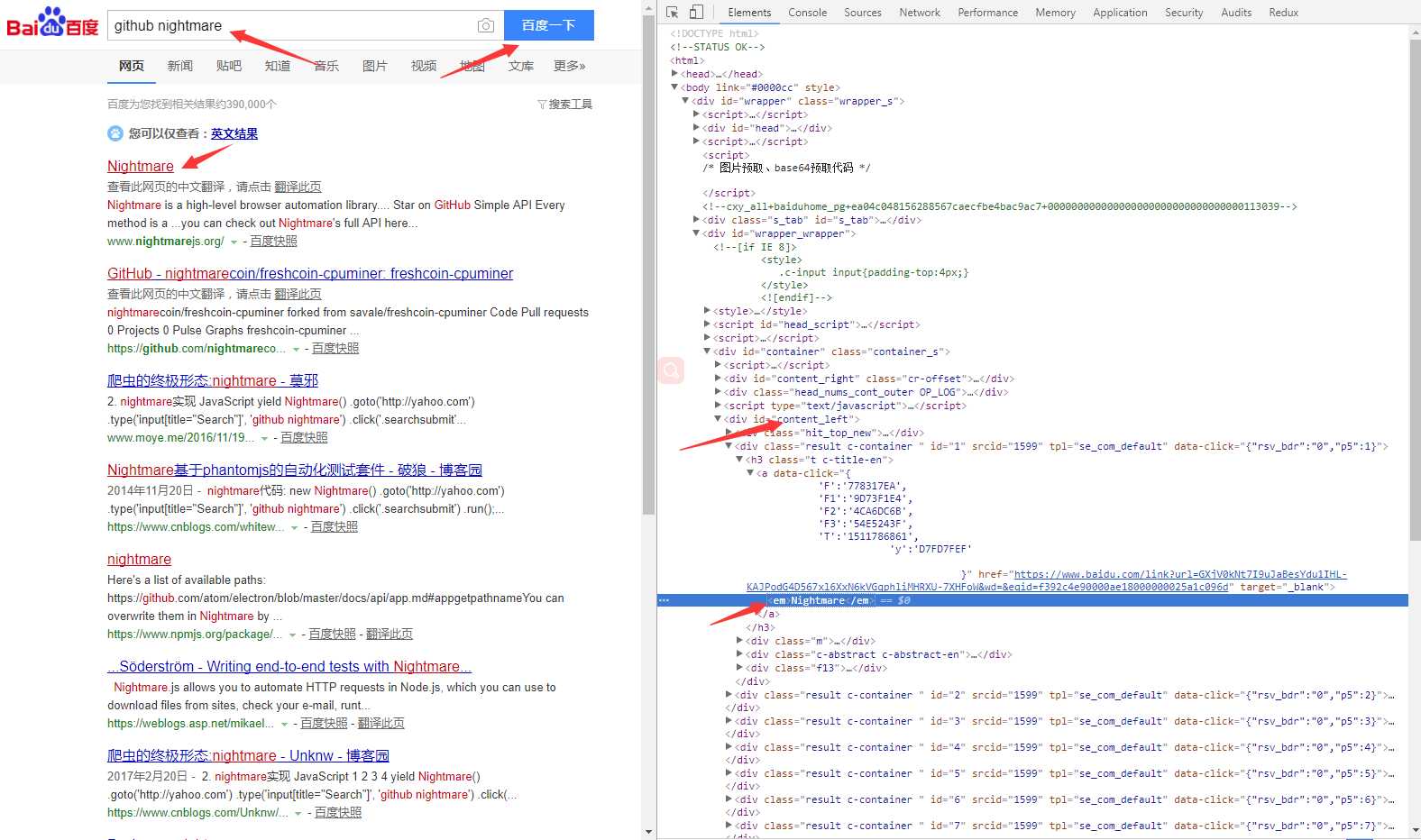Image resolution: width=1421 pixels, height=840 pixels.
Task: Expand the div id="head" node
Action: tap(696, 128)
